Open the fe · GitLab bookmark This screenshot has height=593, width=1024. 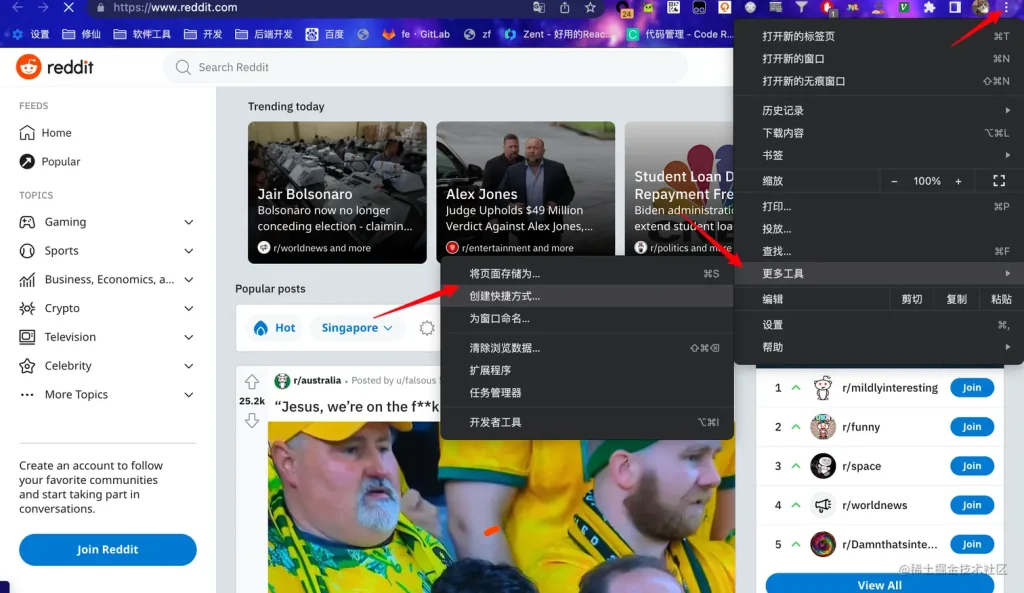pos(416,34)
